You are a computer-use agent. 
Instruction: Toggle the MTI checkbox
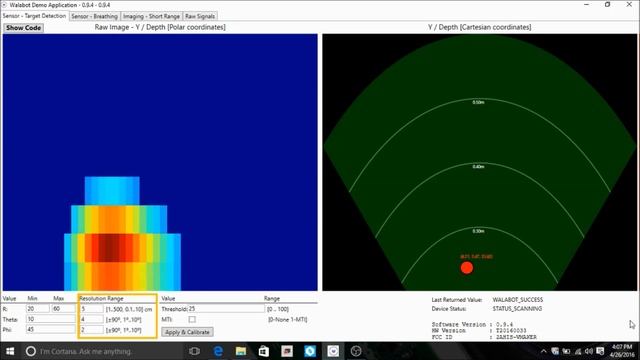[192, 319]
